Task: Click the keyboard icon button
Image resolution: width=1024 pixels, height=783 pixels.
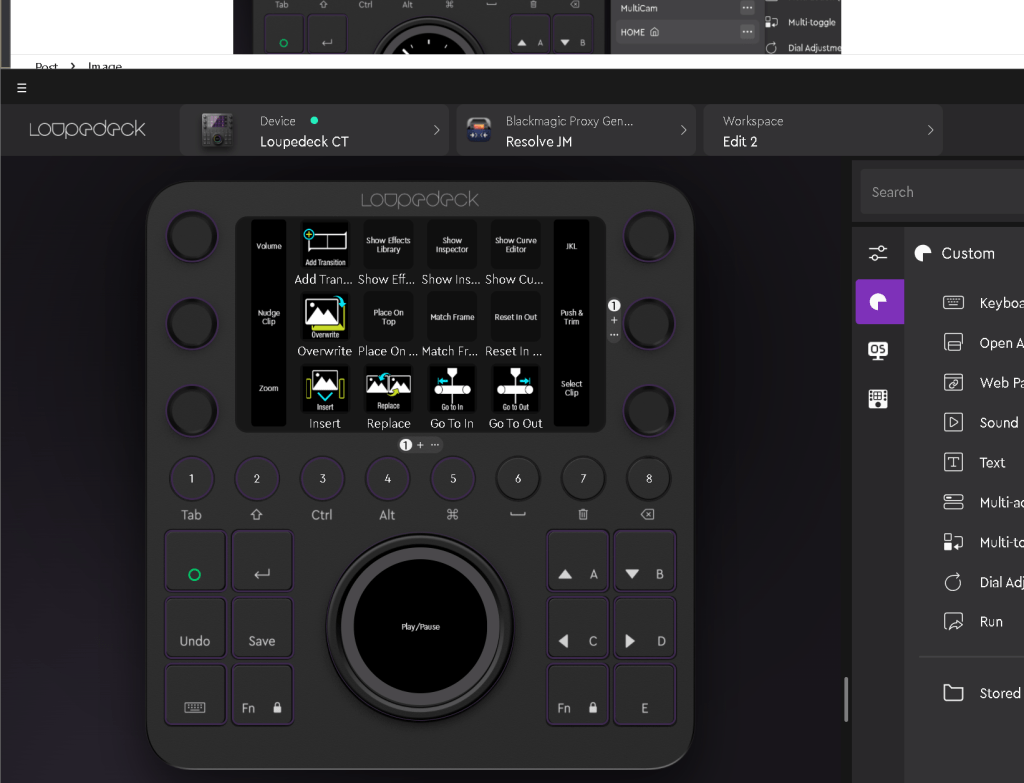Action: (195, 695)
